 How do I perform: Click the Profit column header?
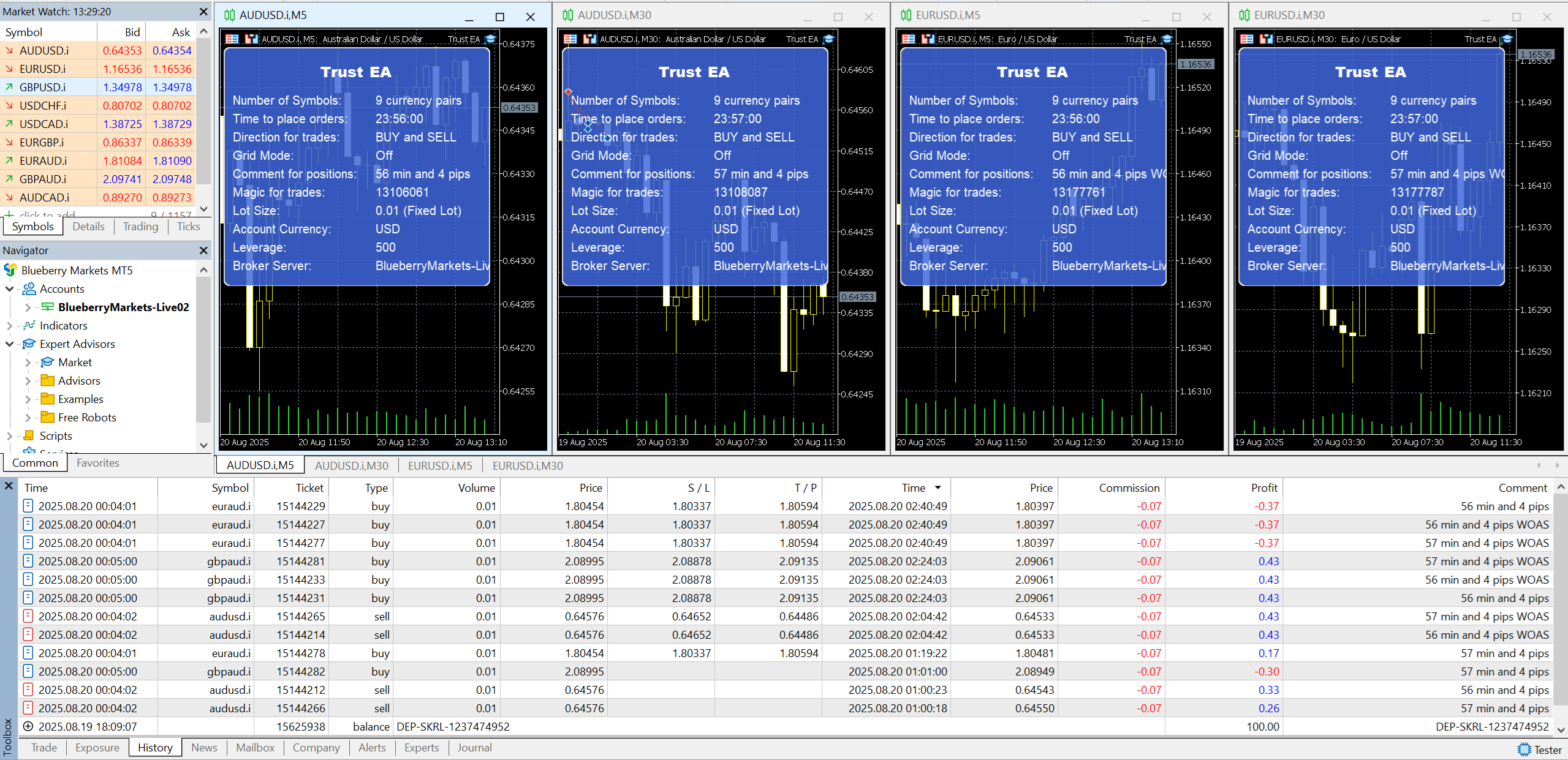click(1263, 487)
